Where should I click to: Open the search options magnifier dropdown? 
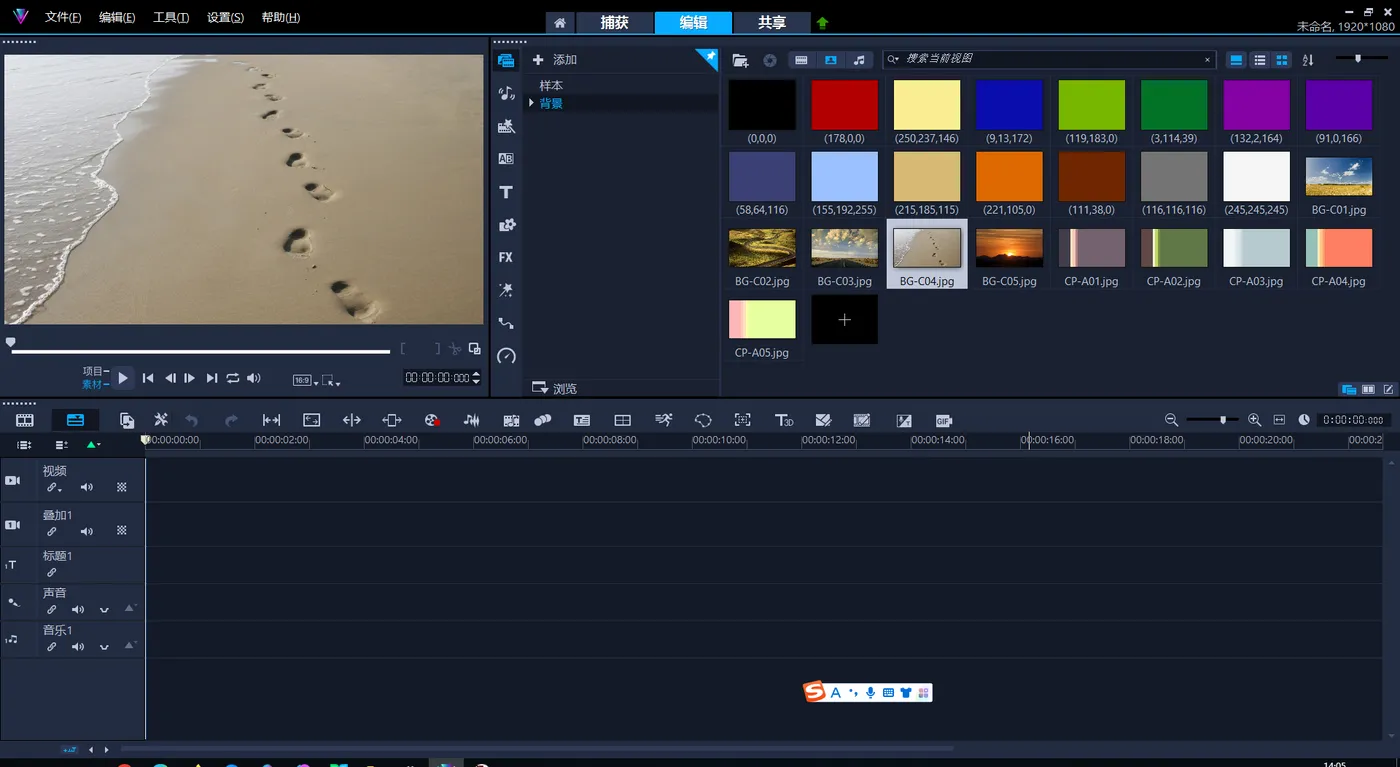[893, 60]
